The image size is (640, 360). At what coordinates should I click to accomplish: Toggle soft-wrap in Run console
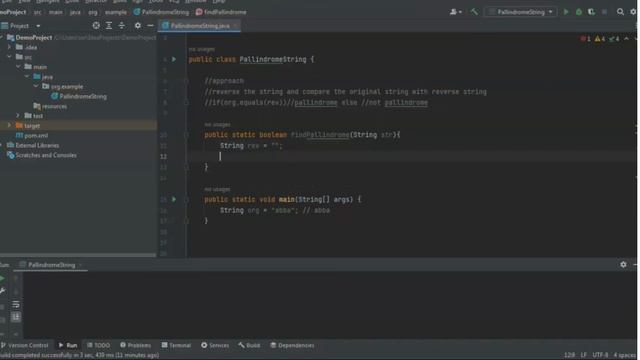click(16, 304)
